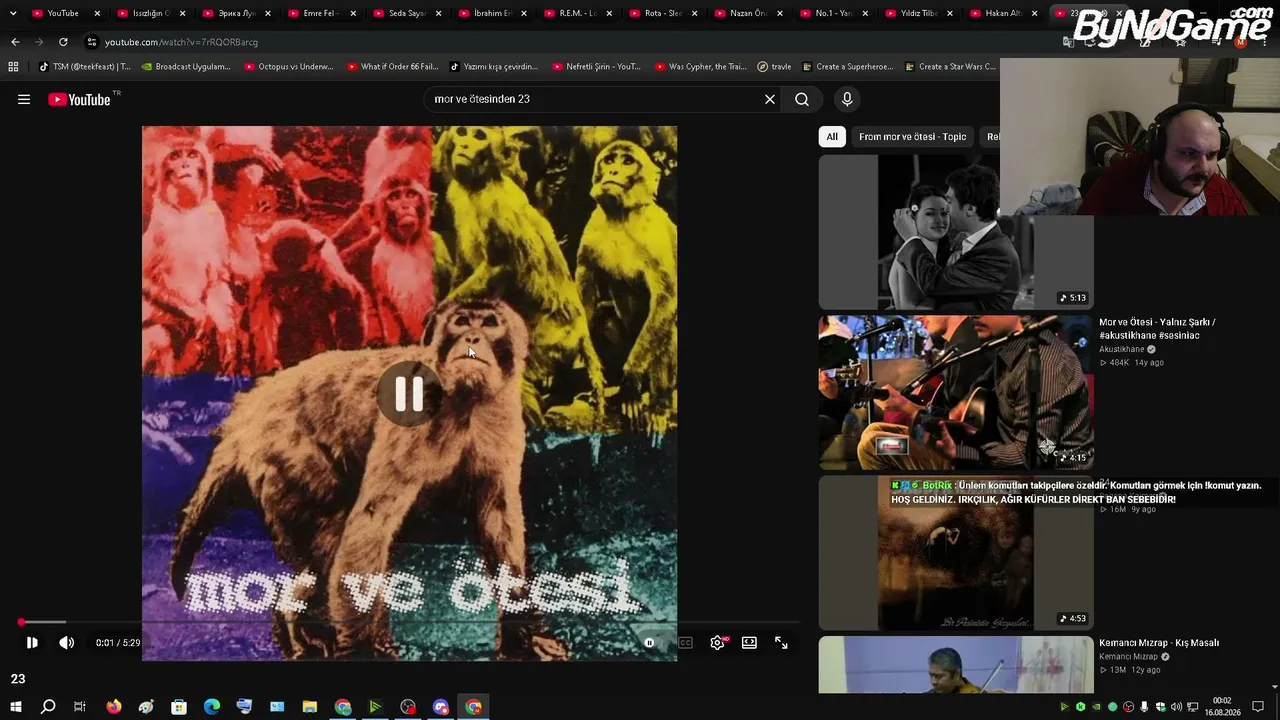This screenshot has height=720, width=1280.
Task: Open the Windows notification center icon
Action: [1258, 707]
